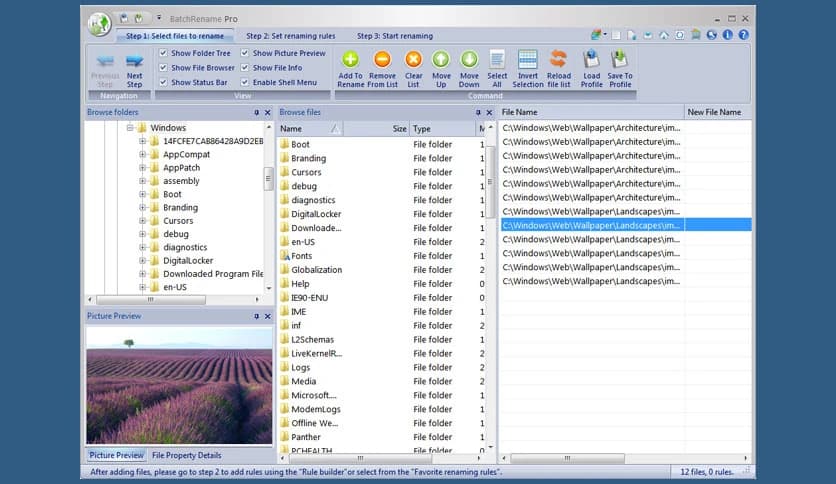Close the Browse folders panel
Viewport: 836px width, 484px height.
pos(268,112)
